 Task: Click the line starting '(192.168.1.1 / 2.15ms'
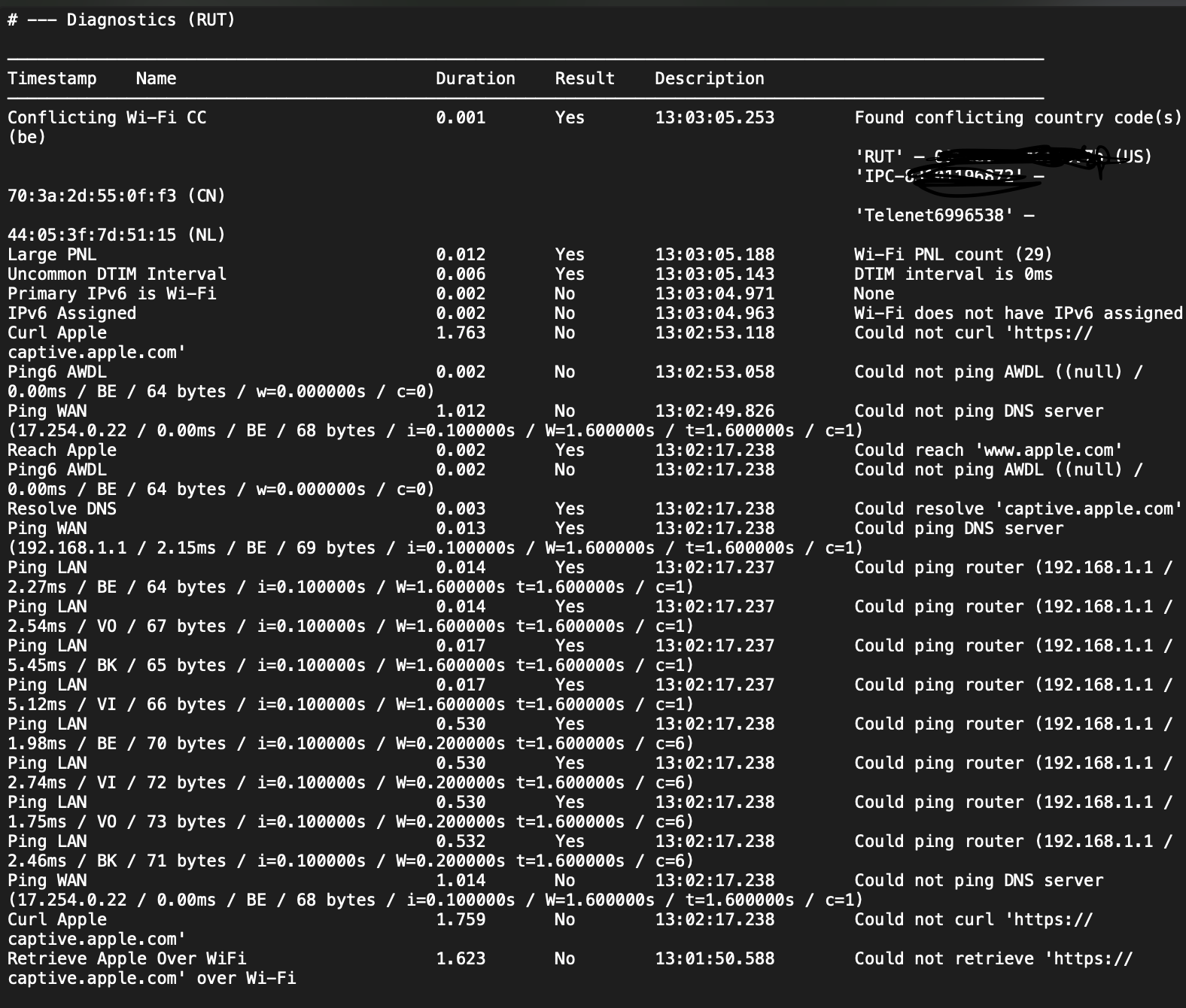click(435, 548)
